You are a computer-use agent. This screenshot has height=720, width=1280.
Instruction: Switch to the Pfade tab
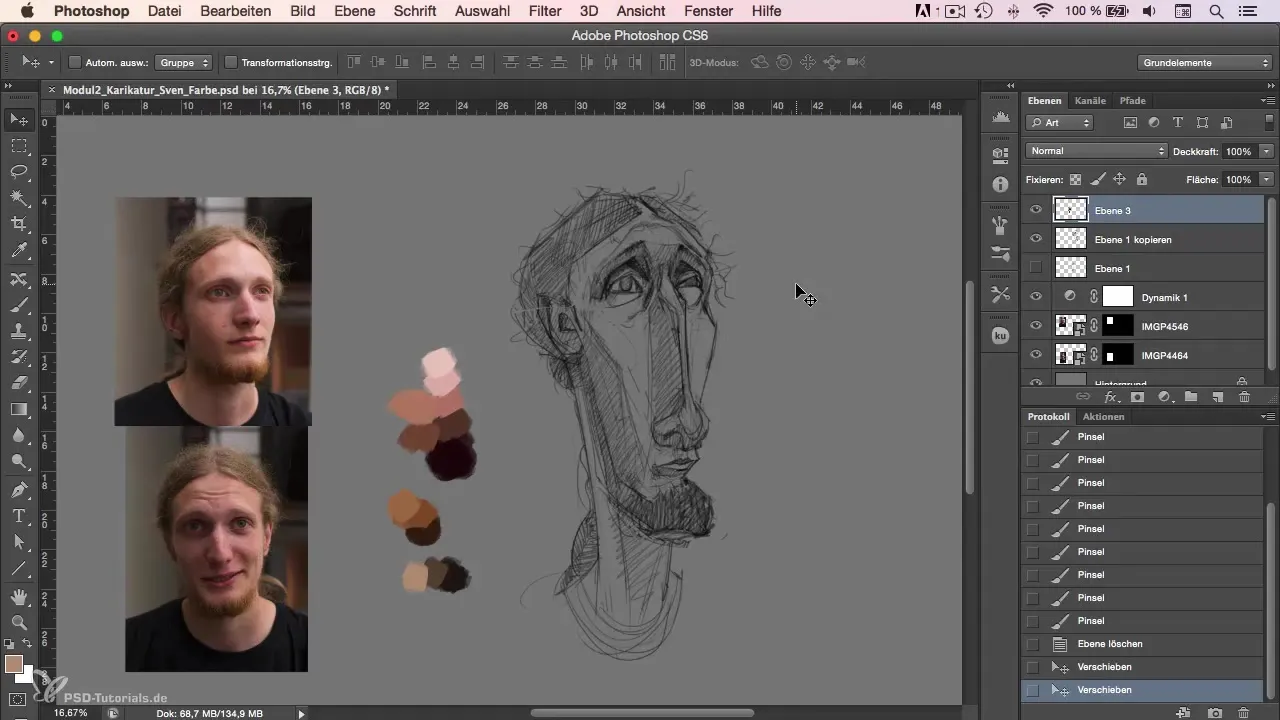click(1132, 101)
